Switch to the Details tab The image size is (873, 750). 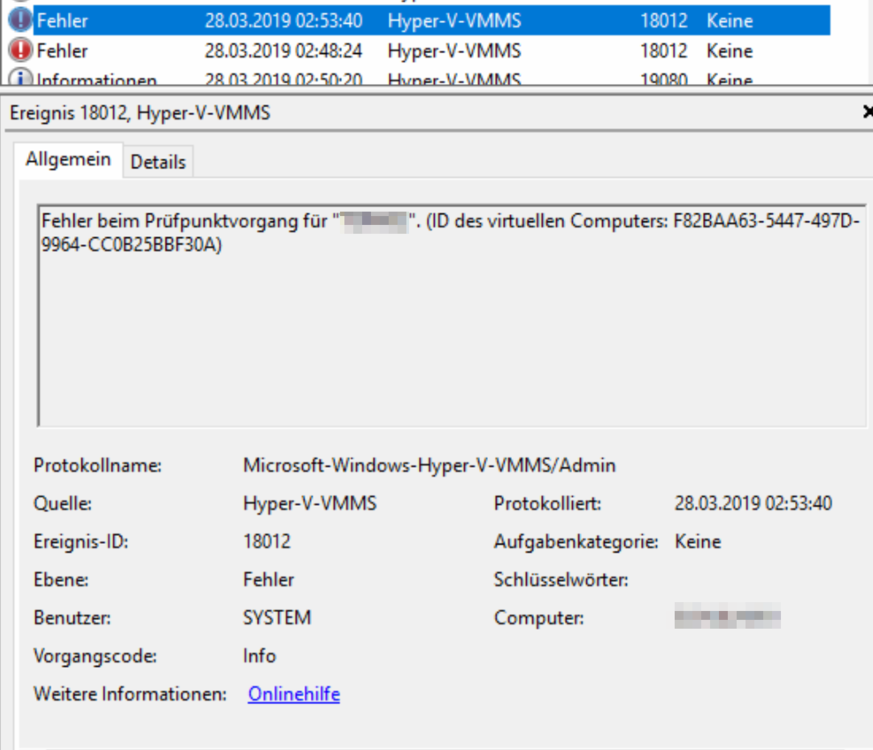pos(158,162)
